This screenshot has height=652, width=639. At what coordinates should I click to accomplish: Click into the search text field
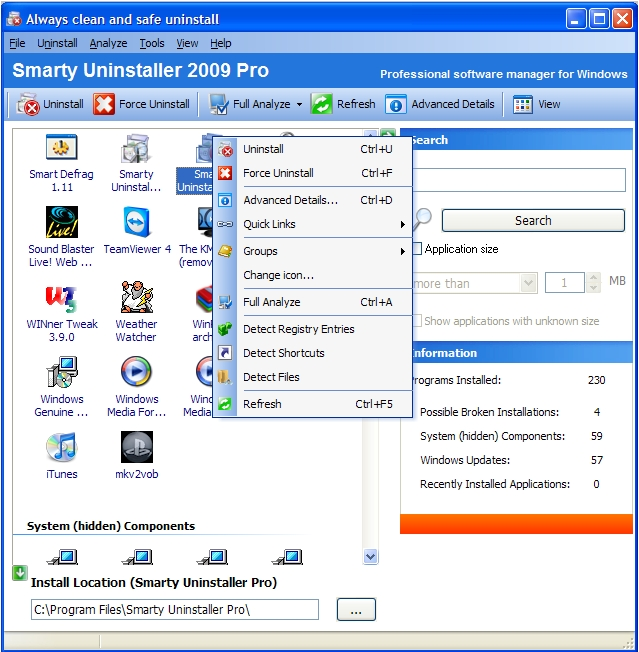(519, 180)
